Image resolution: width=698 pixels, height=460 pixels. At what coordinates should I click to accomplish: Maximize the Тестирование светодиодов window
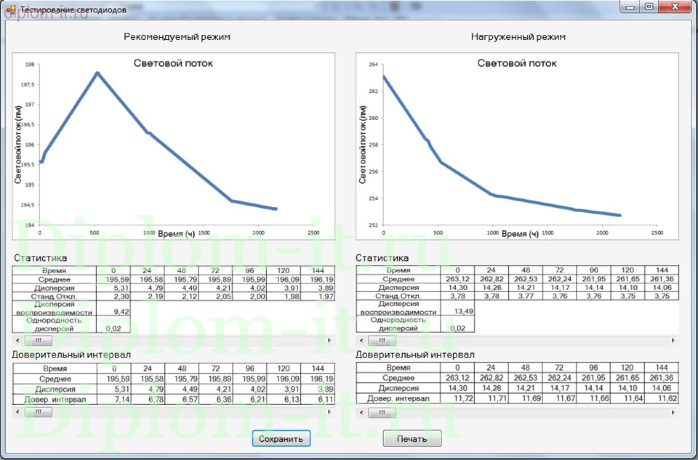[648, 6]
